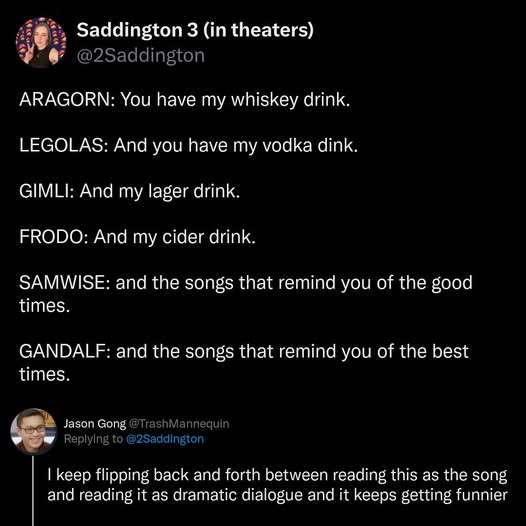Viewport: 526px width, 526px height.
Task: Click the thread line below Jason Gong's avatar
Action: (x=33, y=491)
